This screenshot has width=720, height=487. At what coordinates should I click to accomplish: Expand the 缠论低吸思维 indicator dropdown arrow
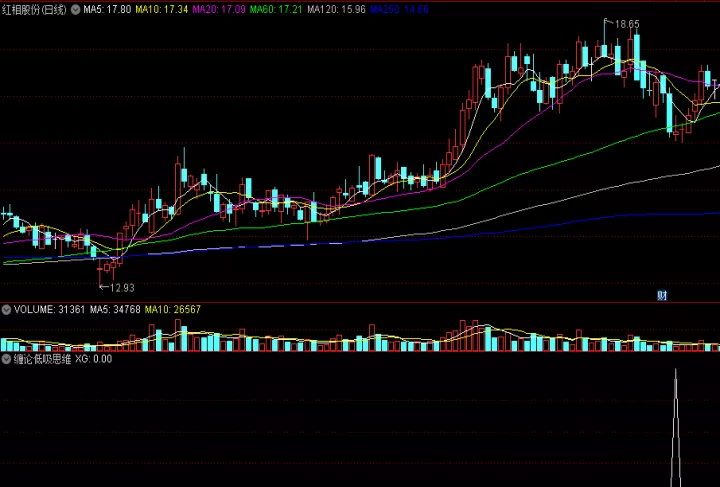point(6,359)
